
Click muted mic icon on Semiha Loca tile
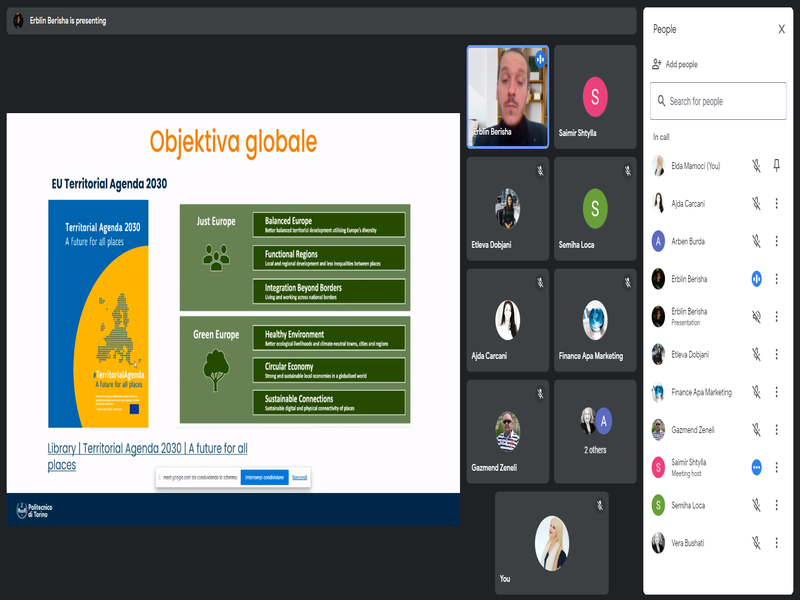pyautogui.click(x=628, y=171)
